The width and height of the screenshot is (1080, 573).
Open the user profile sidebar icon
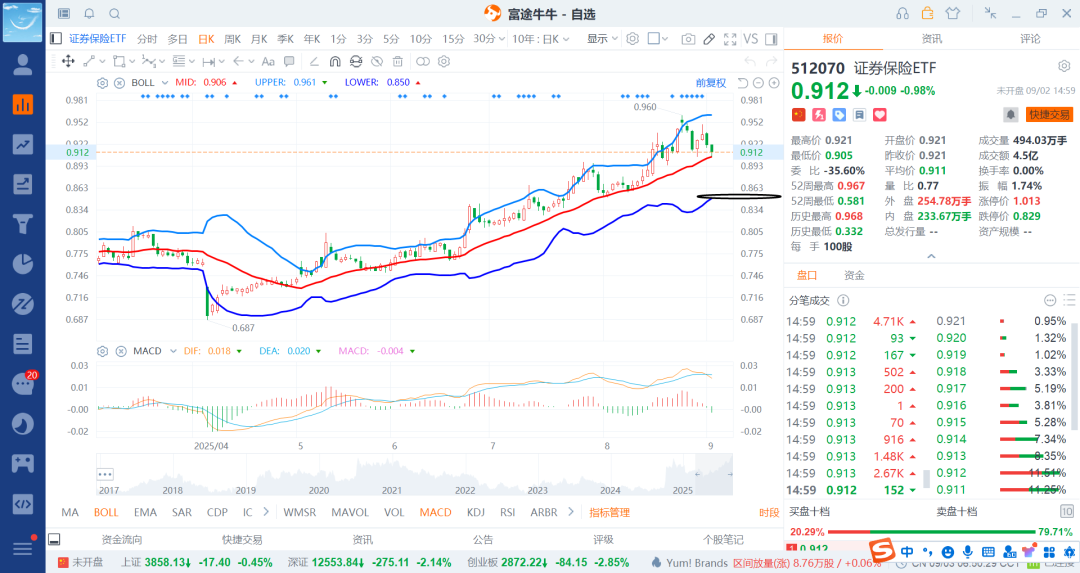pyautogui.click(x=23, y=64)
